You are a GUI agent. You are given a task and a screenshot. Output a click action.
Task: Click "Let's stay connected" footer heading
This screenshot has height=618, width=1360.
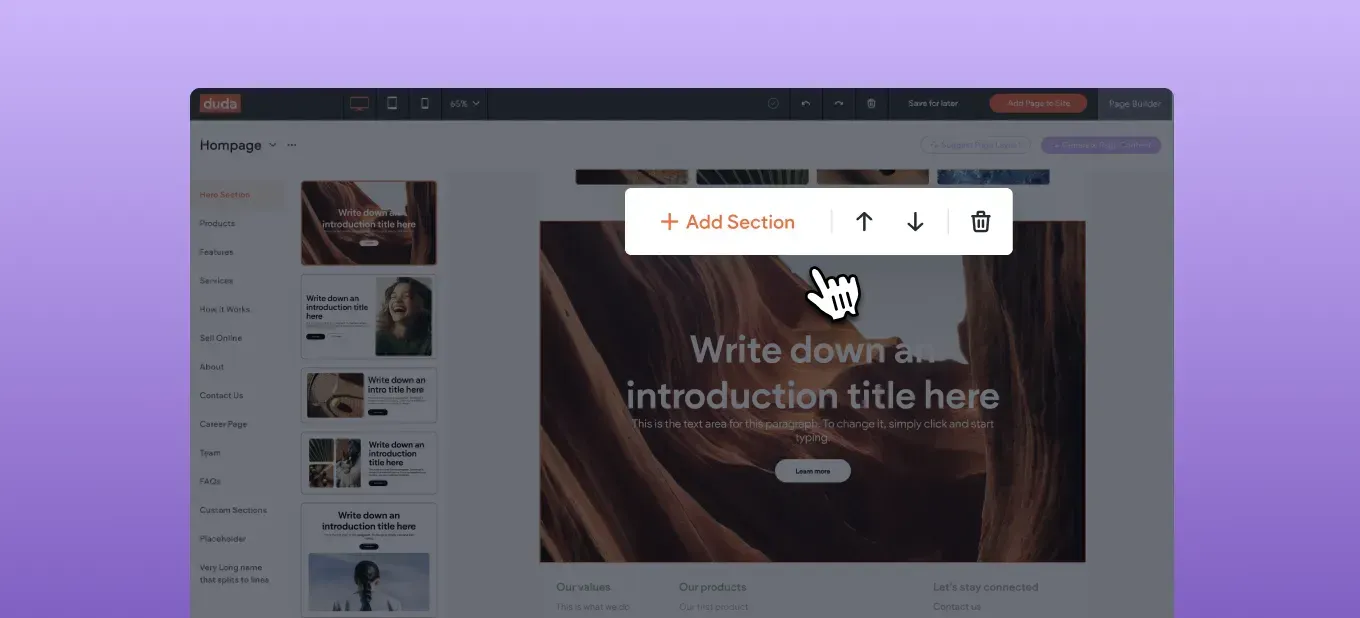click(986, 587)
